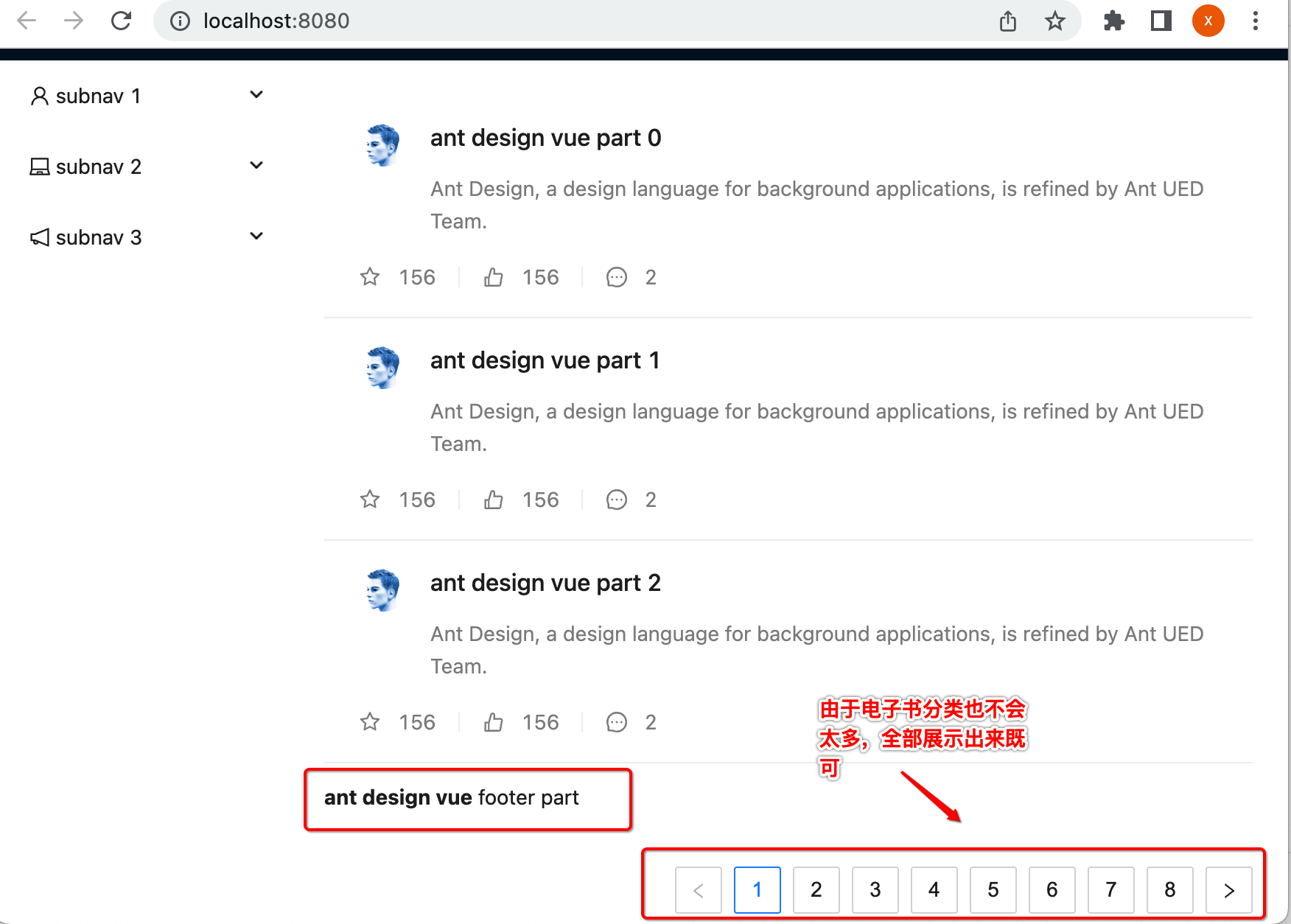The width and height of the screenshot is (1291, 924).
Task: Expand subnav 2 with its chevron
Action: [256, 166]
